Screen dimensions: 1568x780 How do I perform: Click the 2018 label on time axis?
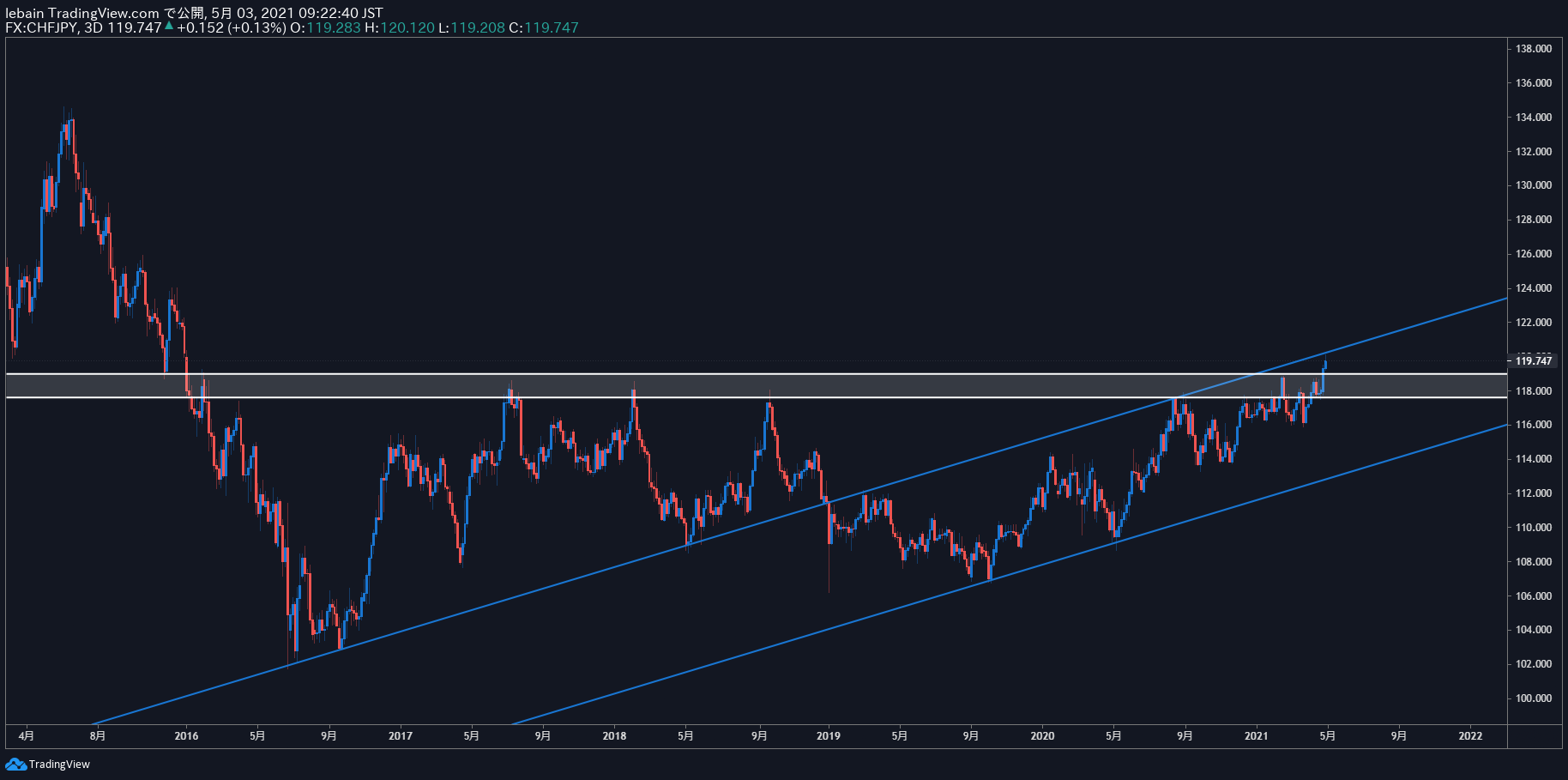614,735
